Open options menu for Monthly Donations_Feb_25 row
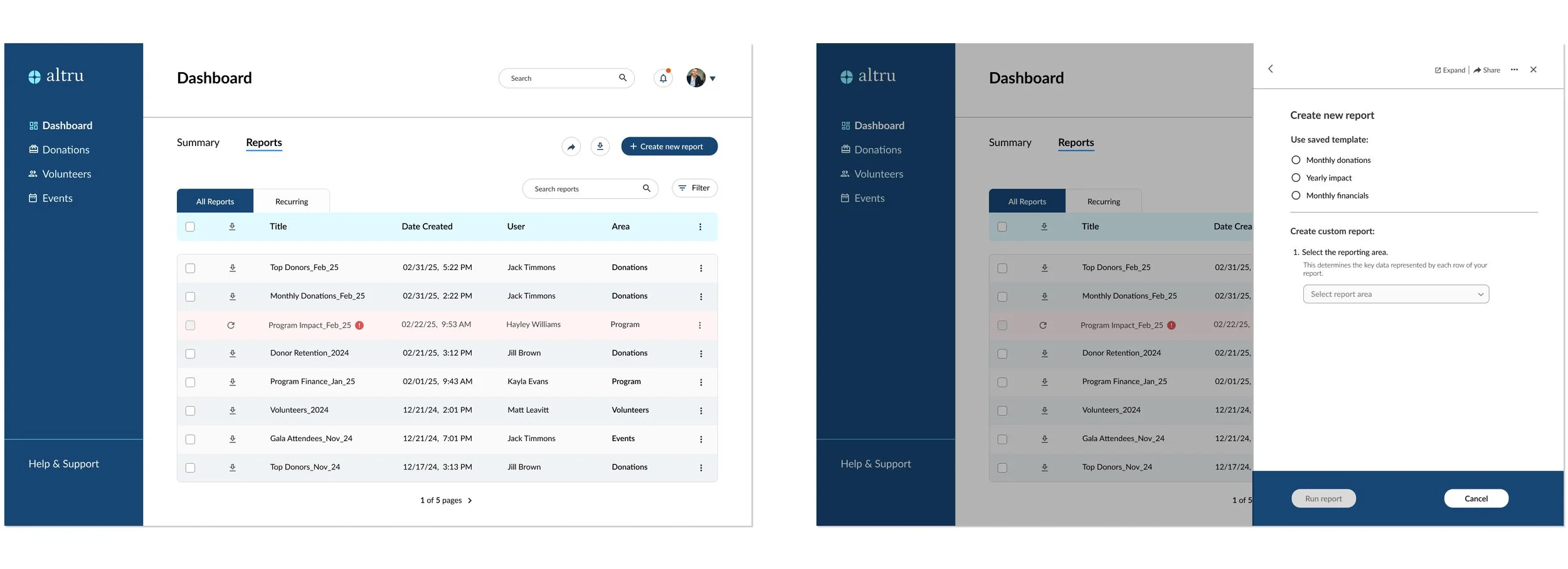Image resolution: width=1568 pixels, height=569 pixels. (x=701, y=296)
